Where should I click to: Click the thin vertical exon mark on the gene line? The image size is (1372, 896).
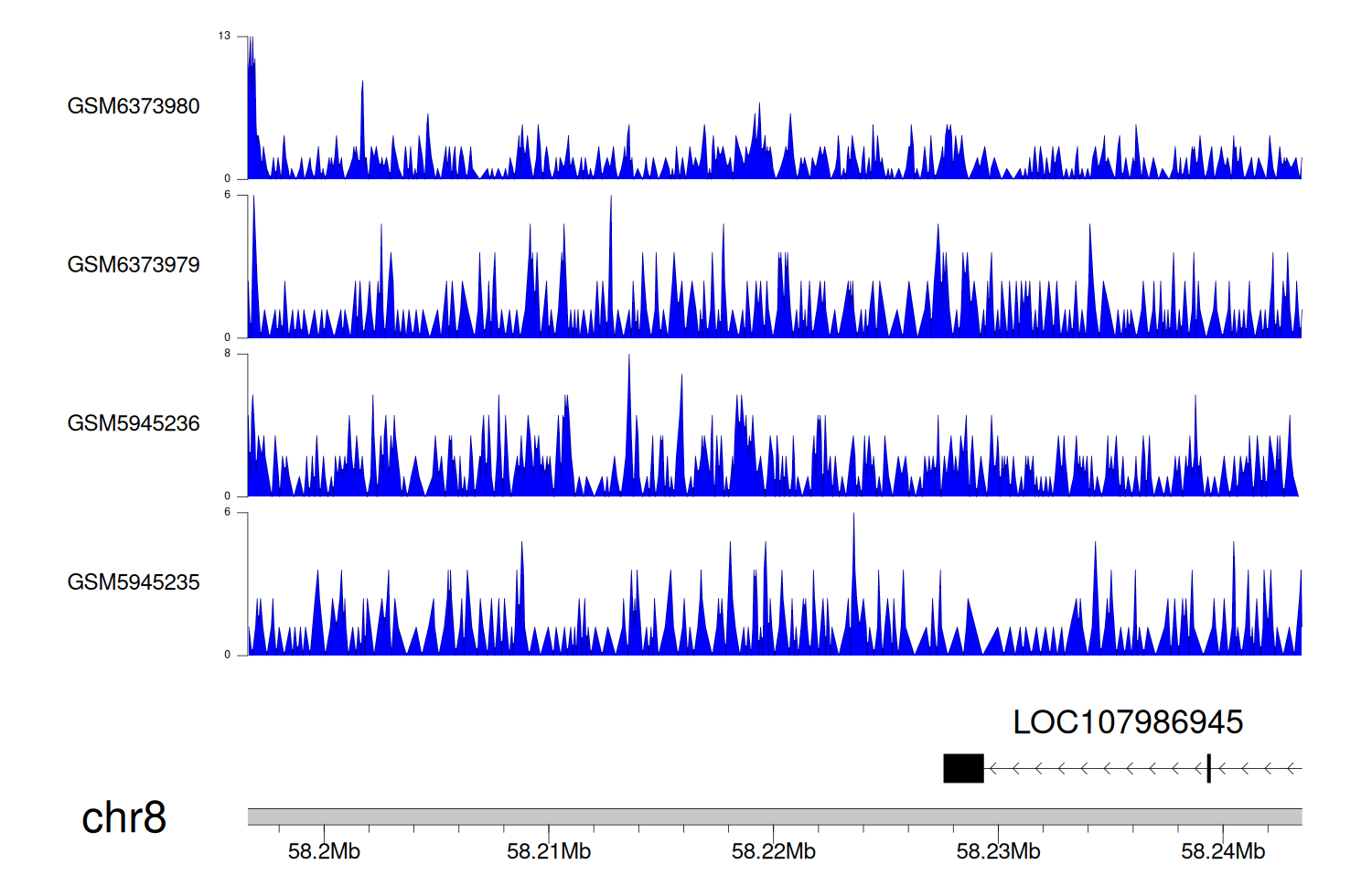point(1208,769)
